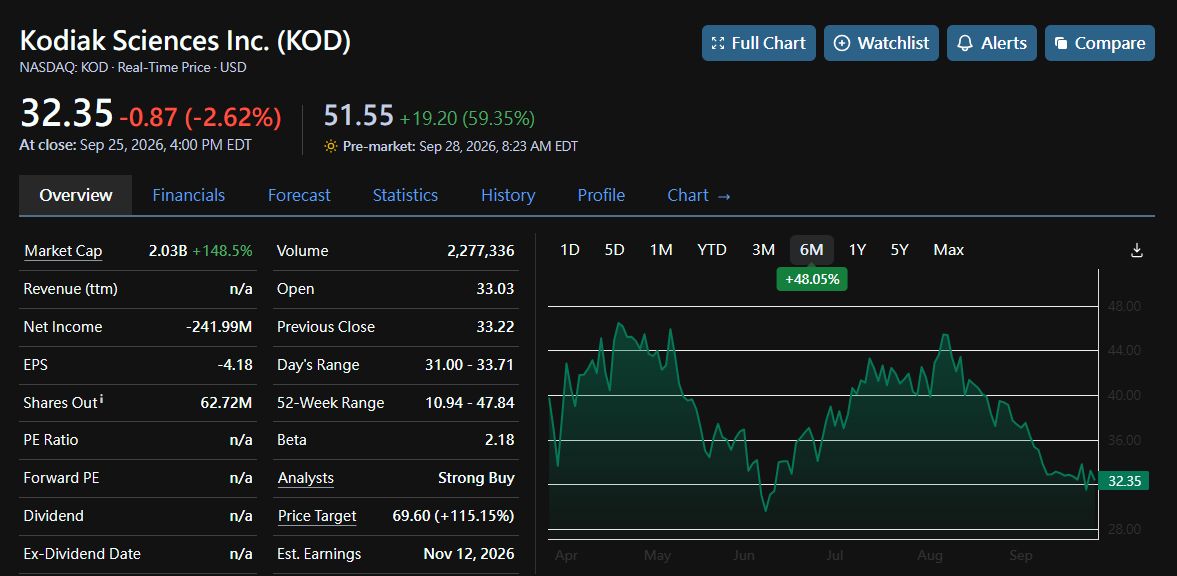
Task: Click the Net Income value -241.99M
Action: (219, 327)
